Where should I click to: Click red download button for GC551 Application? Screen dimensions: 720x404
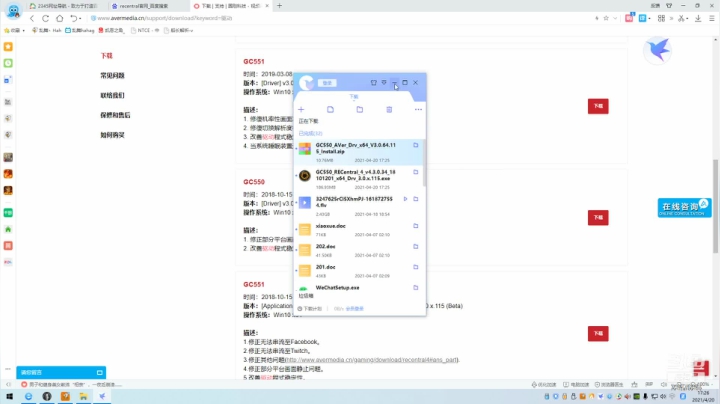pos(598,333)
